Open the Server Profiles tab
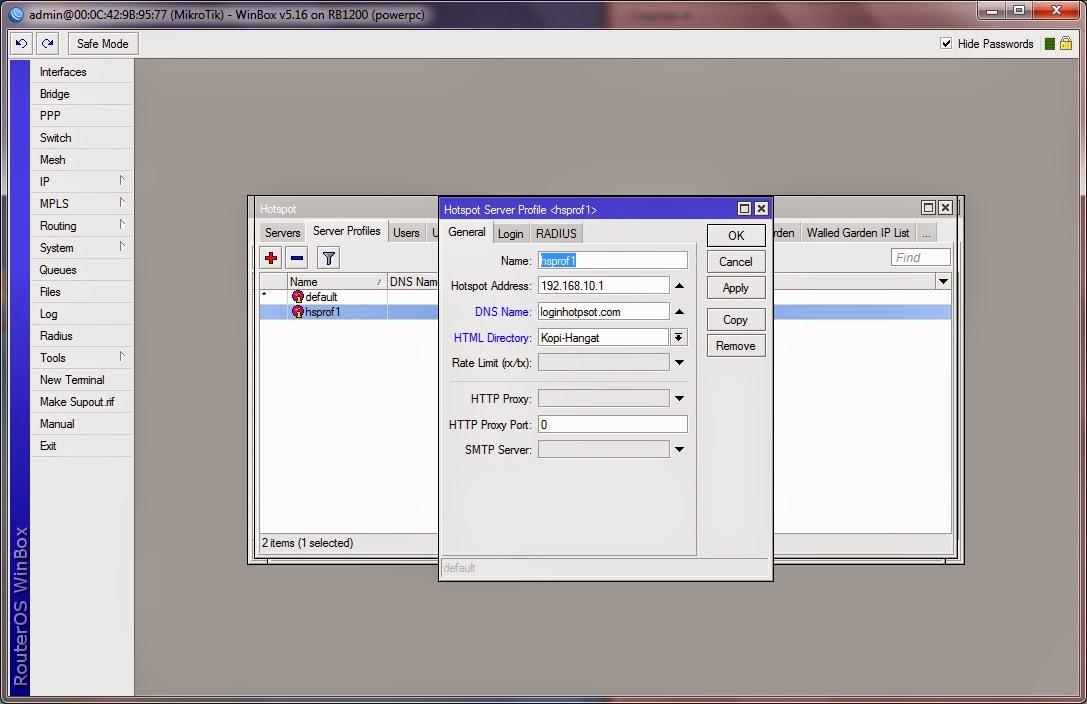1087x704 pixels. point(347,231)
